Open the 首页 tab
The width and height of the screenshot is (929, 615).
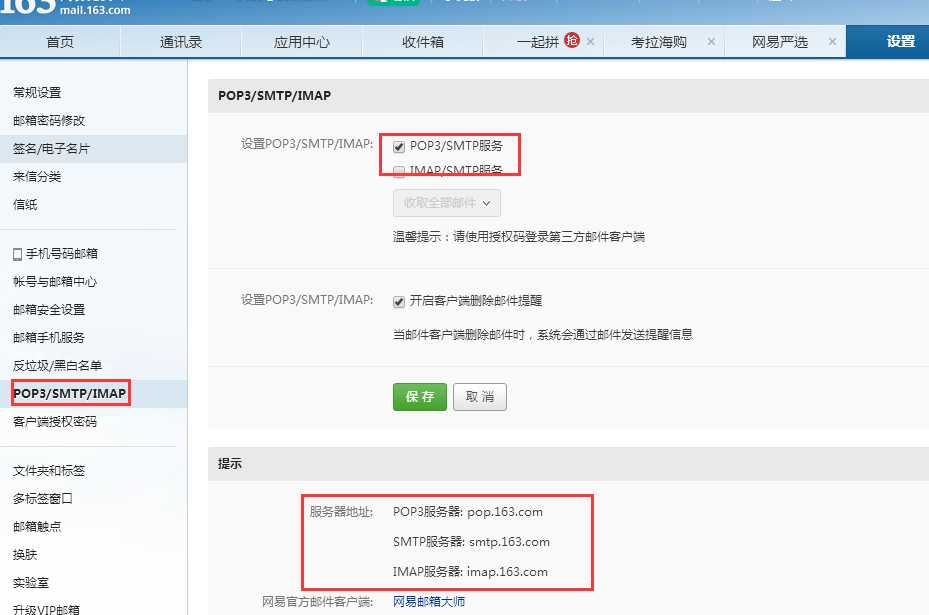[60, 42]
